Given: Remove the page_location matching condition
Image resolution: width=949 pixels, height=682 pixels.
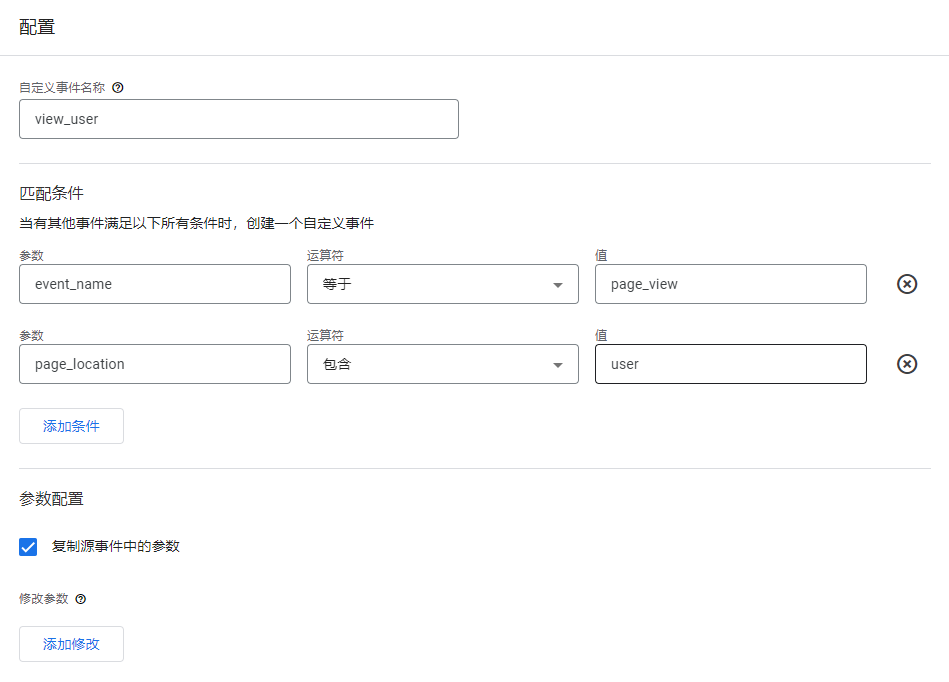Looking at the screenshot, I should [906, 364].
